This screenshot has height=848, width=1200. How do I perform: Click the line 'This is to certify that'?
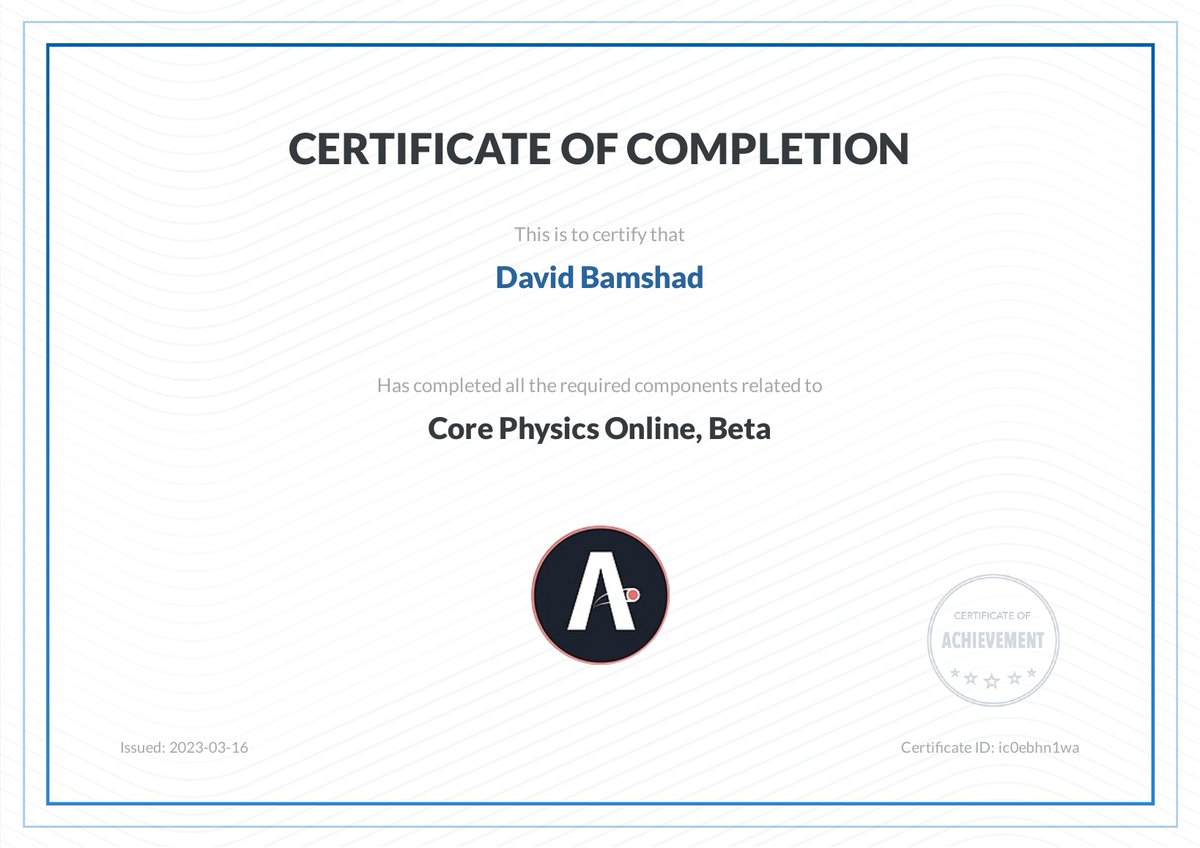tap(600, 235)
